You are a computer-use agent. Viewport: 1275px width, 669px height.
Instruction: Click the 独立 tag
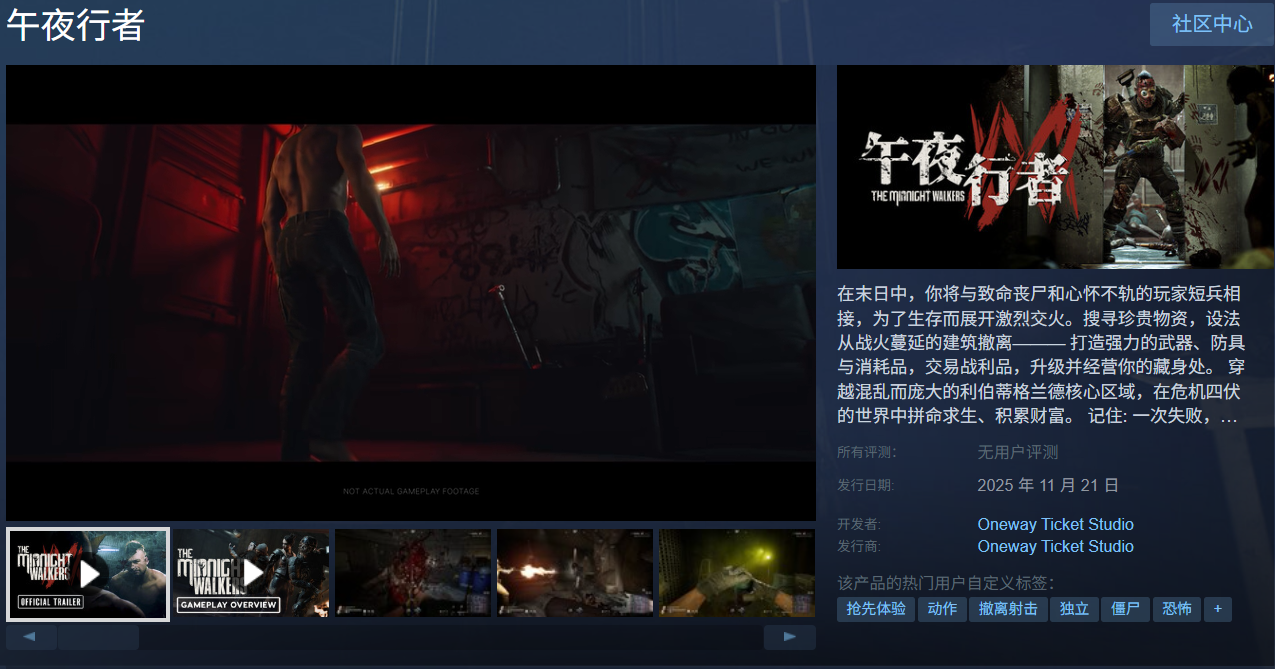(1074, 609)
